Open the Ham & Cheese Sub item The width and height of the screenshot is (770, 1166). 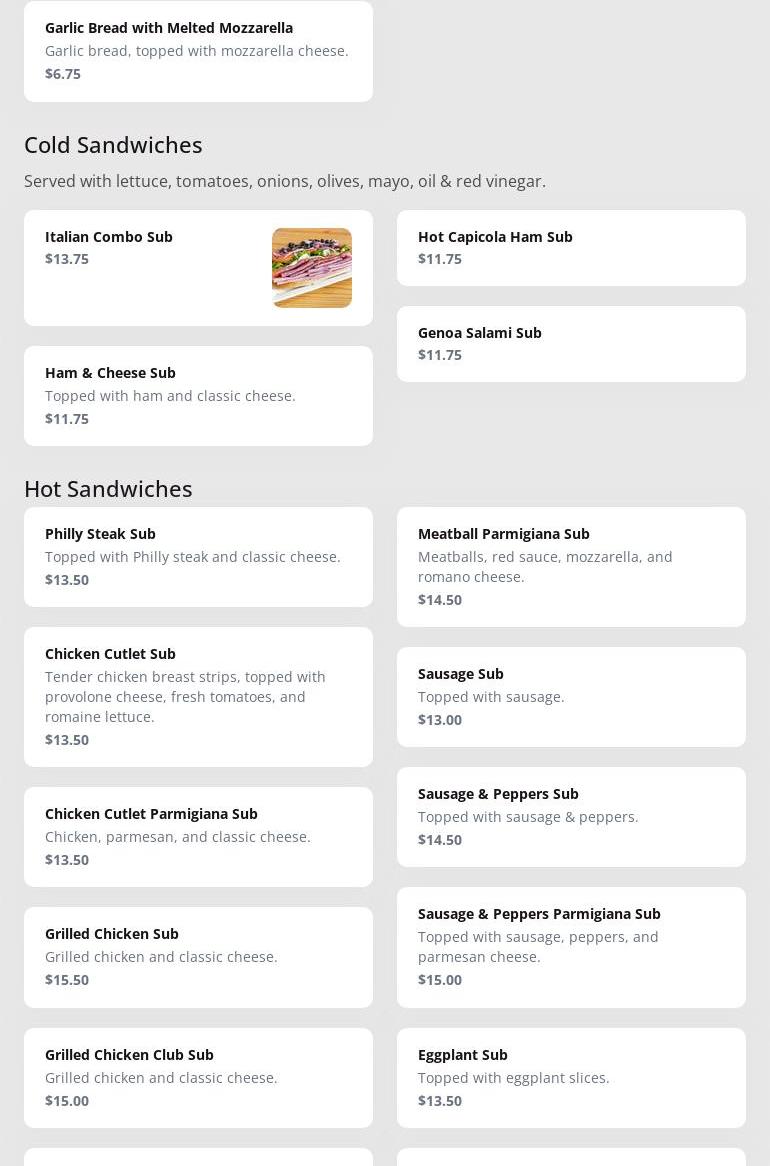[198, 395]
